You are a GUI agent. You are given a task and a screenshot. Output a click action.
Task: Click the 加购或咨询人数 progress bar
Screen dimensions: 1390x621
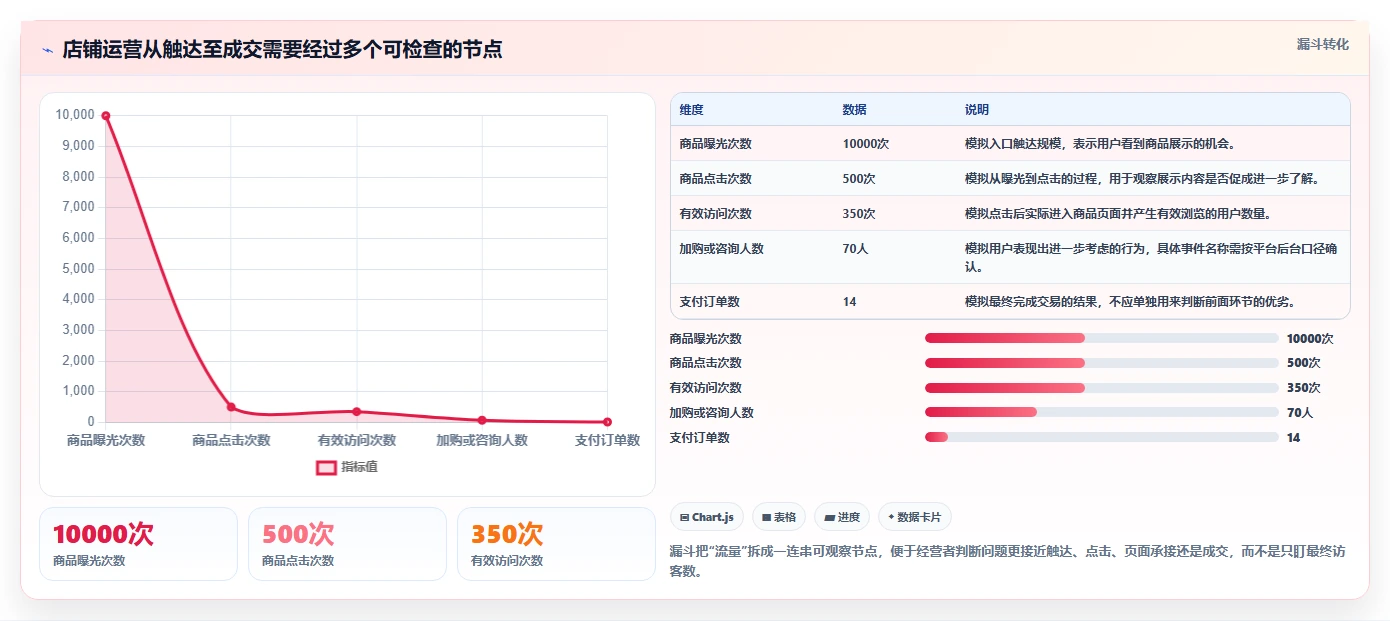click(x=1102, y=412)
